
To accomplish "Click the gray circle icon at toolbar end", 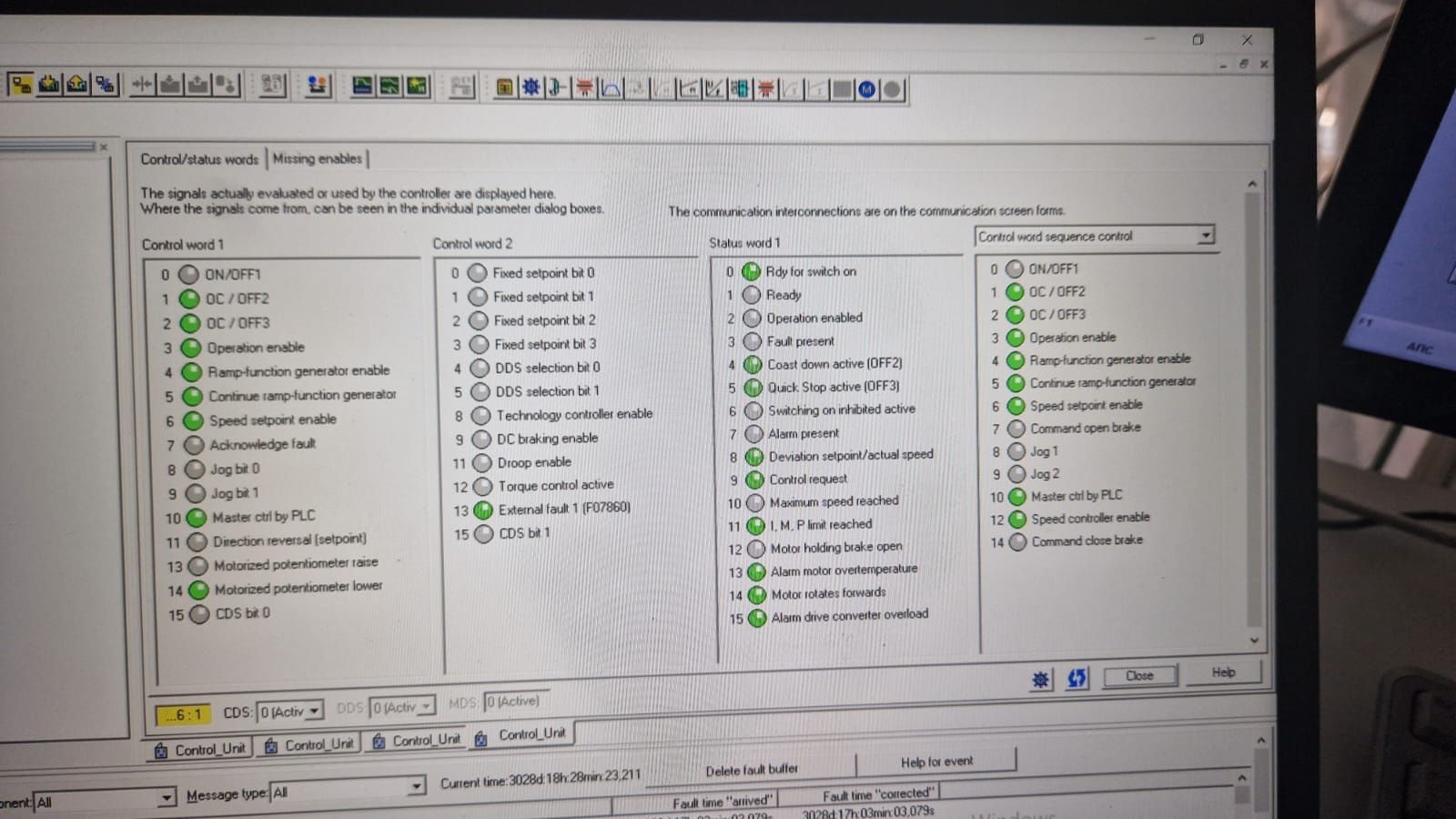I will (892, 89).
